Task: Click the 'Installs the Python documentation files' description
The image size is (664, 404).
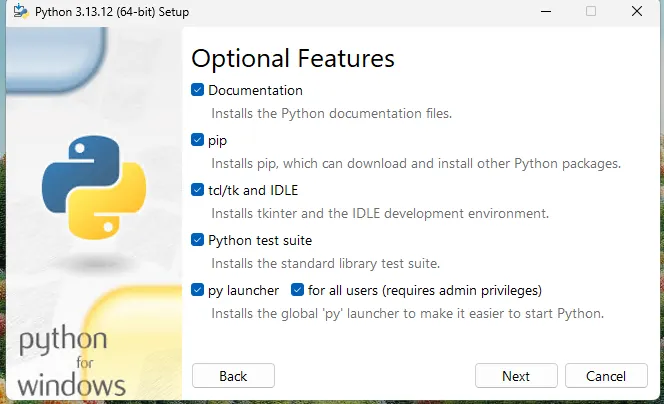Action: pos(331,113)
